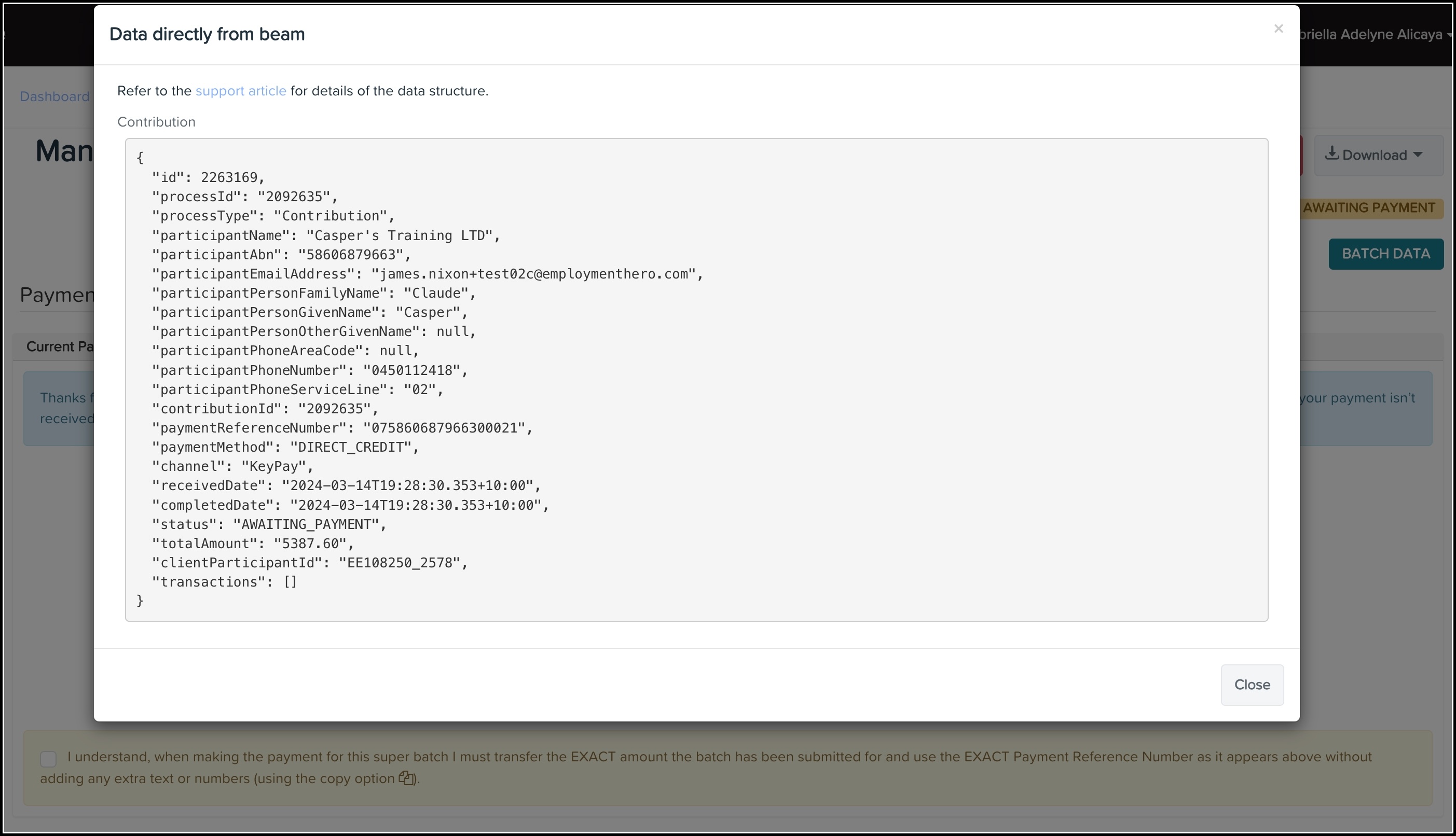
Task: Dismiss the modal with the × icon
Action: tap(1278, 29)
